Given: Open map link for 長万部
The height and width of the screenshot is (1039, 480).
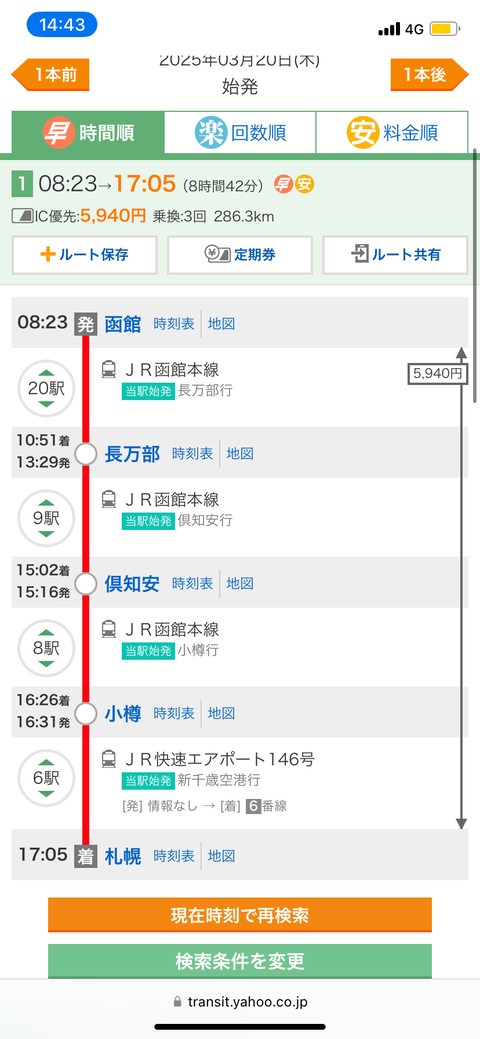Looking at the screenshot, I should (x=240, y=454).
